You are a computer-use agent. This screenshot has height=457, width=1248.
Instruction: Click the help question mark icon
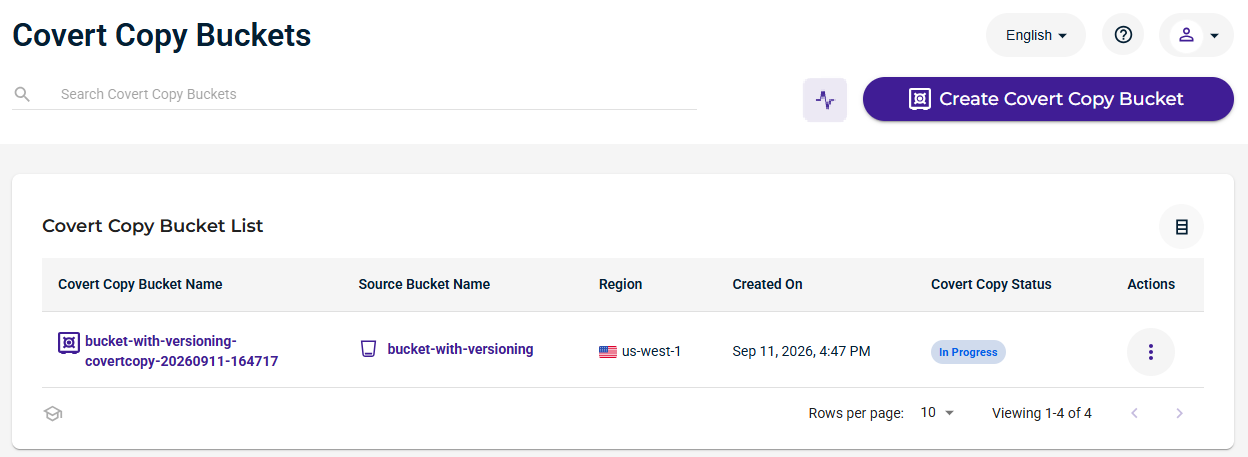coord(1123,35)
